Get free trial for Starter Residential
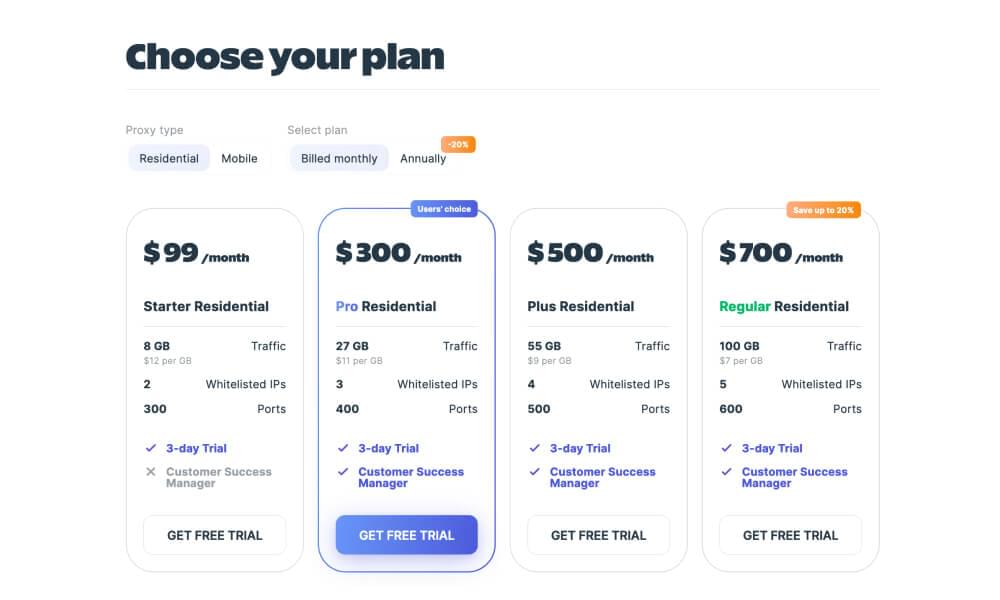Screen dimensions: 1000x600 coord(214,535)
